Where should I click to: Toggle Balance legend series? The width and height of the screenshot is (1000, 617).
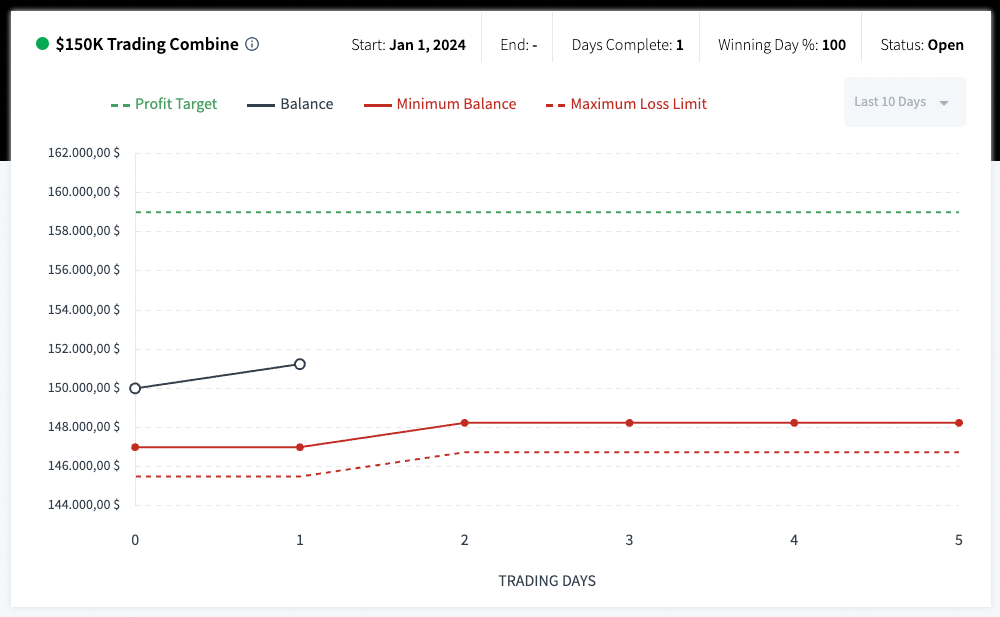point(290,104)
